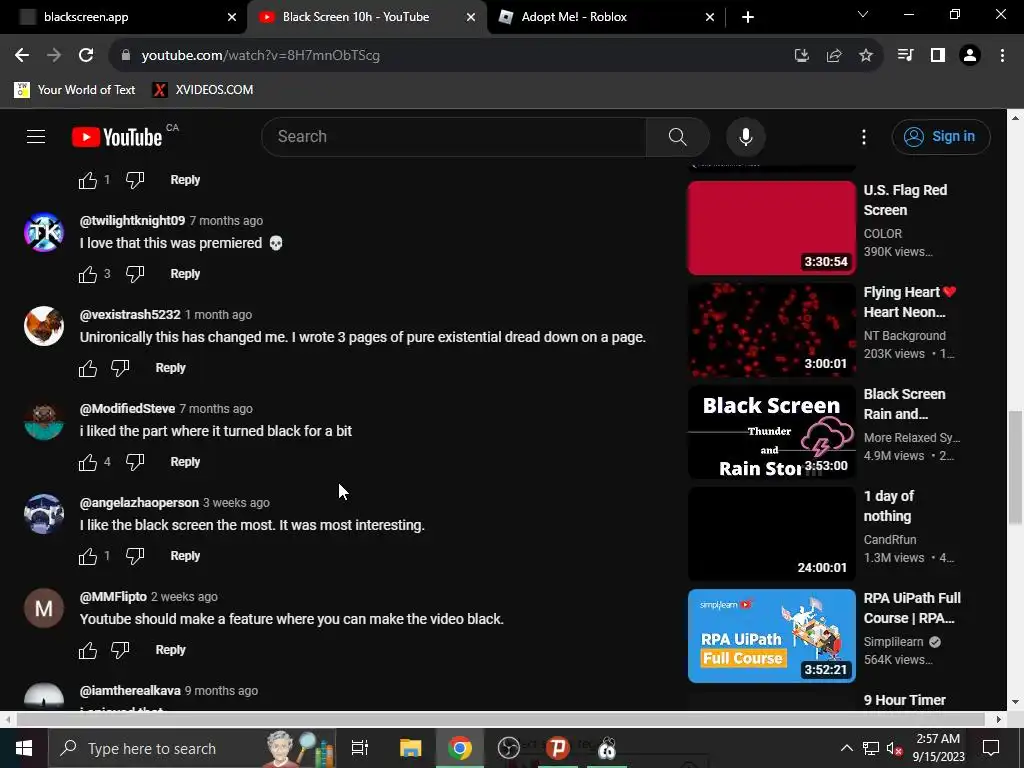
Task: Reply to the @ModifiedSteve comment
Action: 185,462
